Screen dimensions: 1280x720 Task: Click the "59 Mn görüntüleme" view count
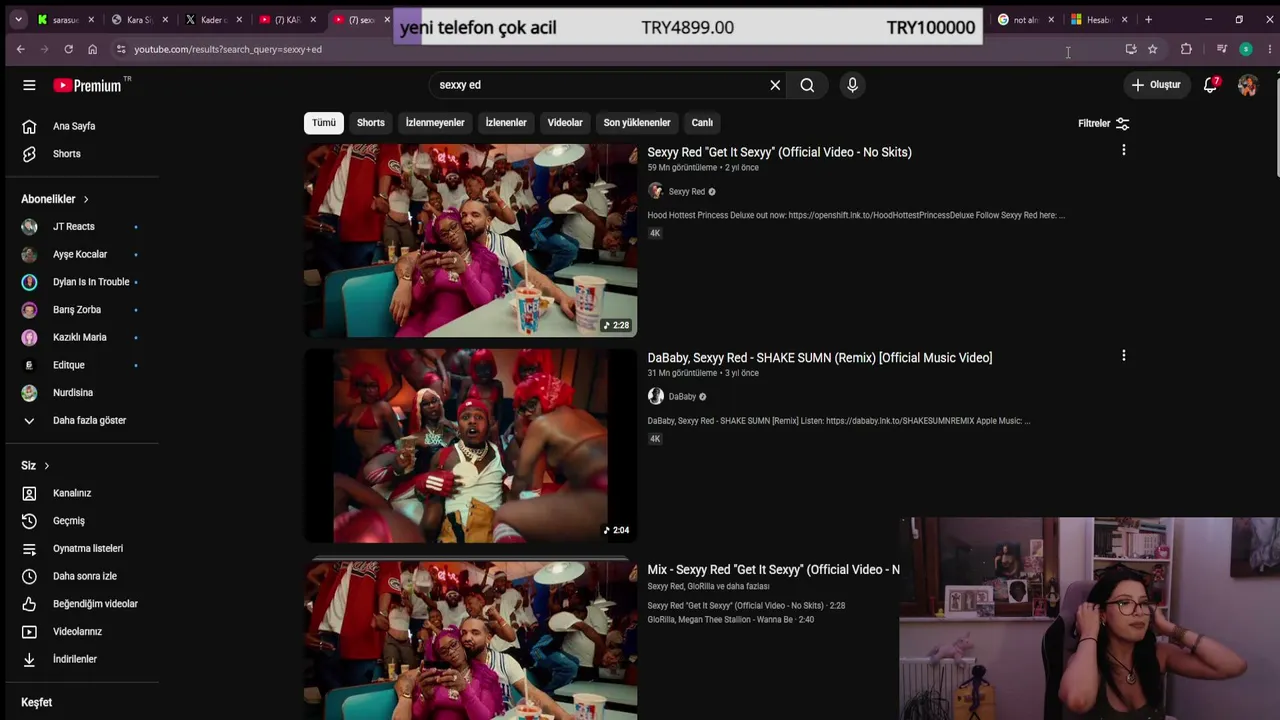pyautogui.click(x=682, y=168)
